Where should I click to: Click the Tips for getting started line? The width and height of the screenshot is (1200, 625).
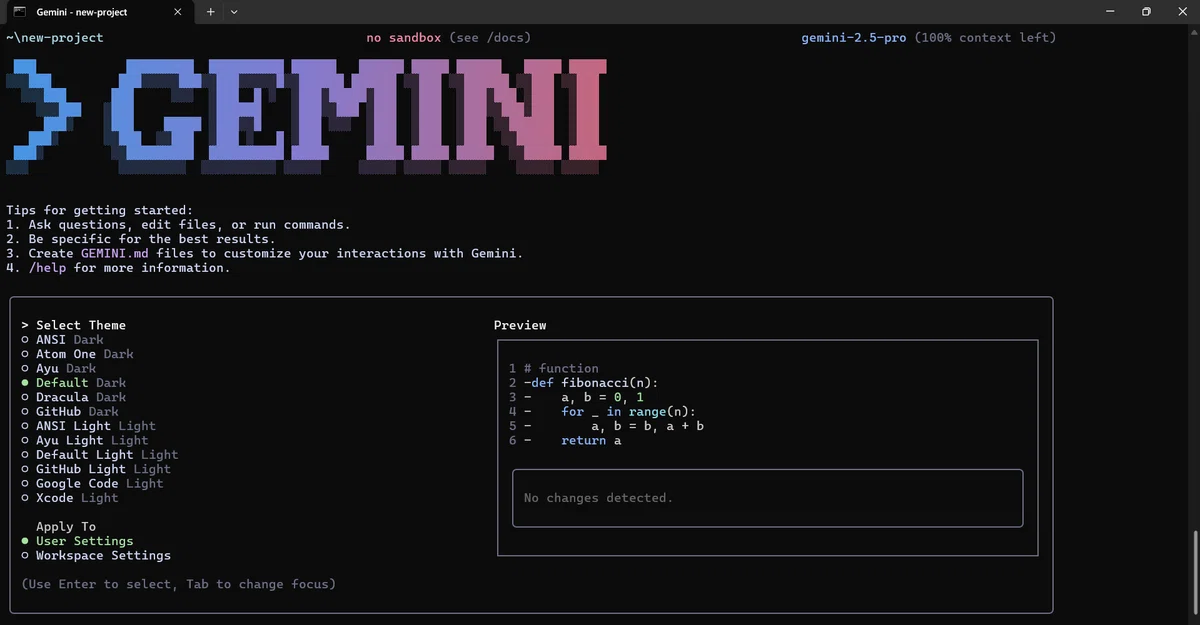[x=99, y=210]
